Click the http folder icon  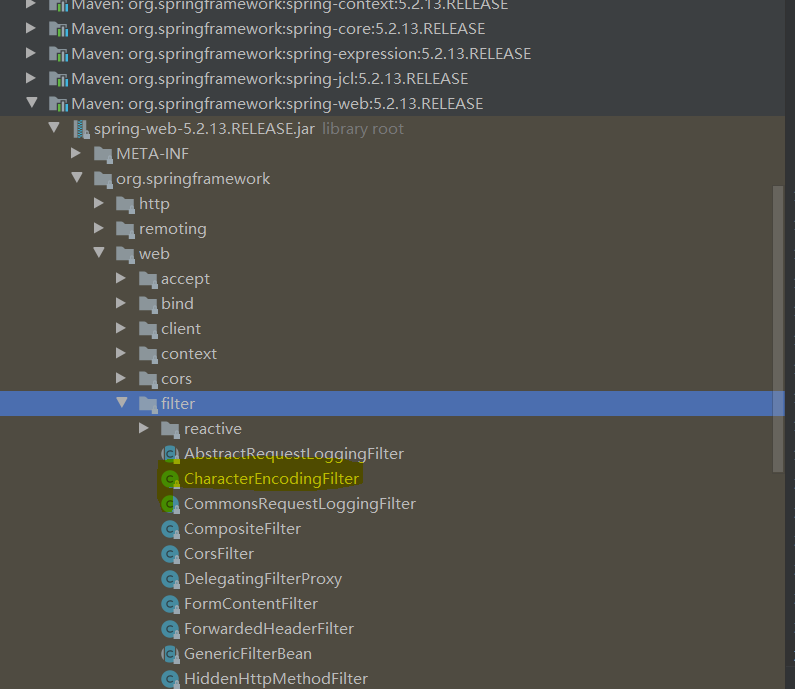click(125, 204)
